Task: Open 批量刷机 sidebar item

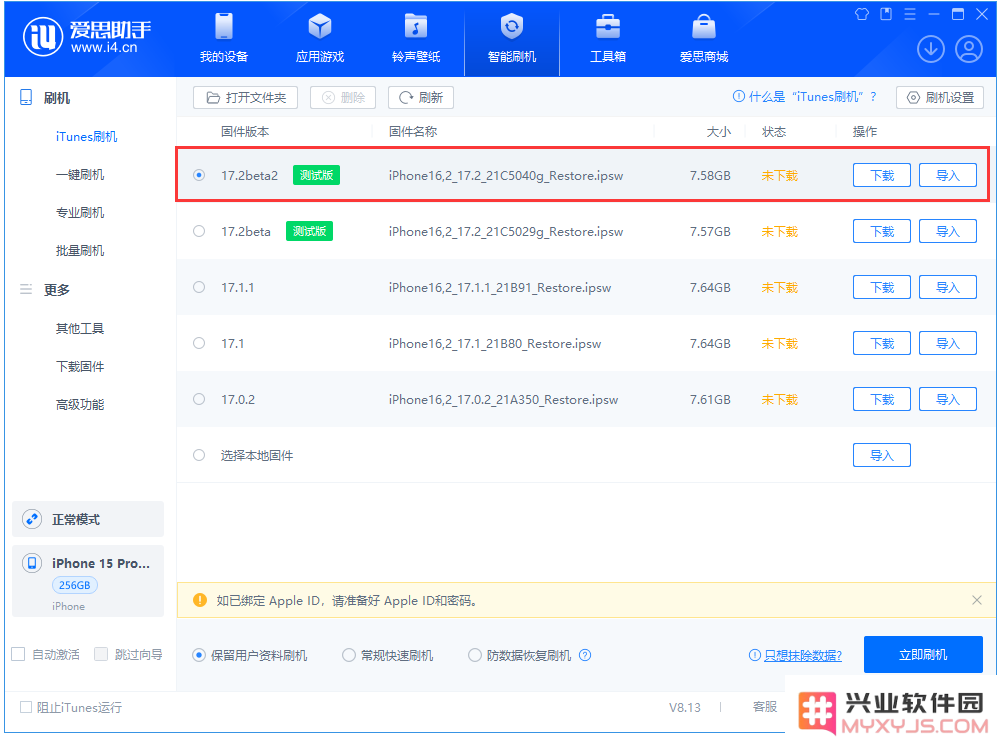Action: pyautogui.click(x=80, y=250)
